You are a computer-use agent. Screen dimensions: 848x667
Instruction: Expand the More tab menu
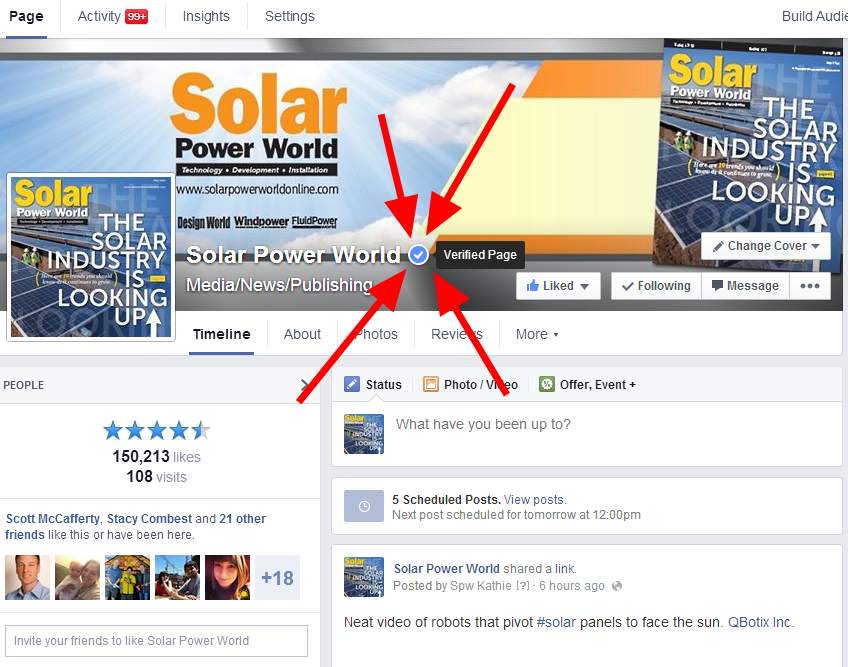click(536, 334)
